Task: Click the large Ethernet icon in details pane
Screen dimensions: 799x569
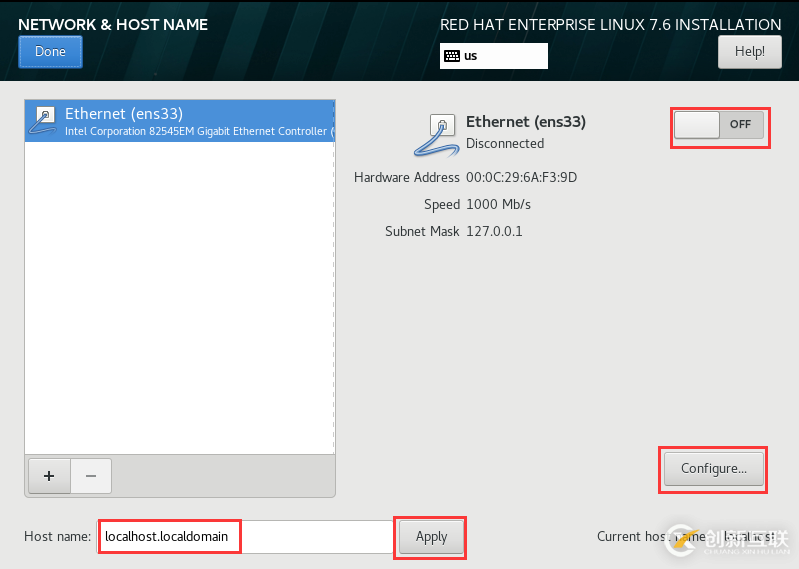Action: click(436, 135)
